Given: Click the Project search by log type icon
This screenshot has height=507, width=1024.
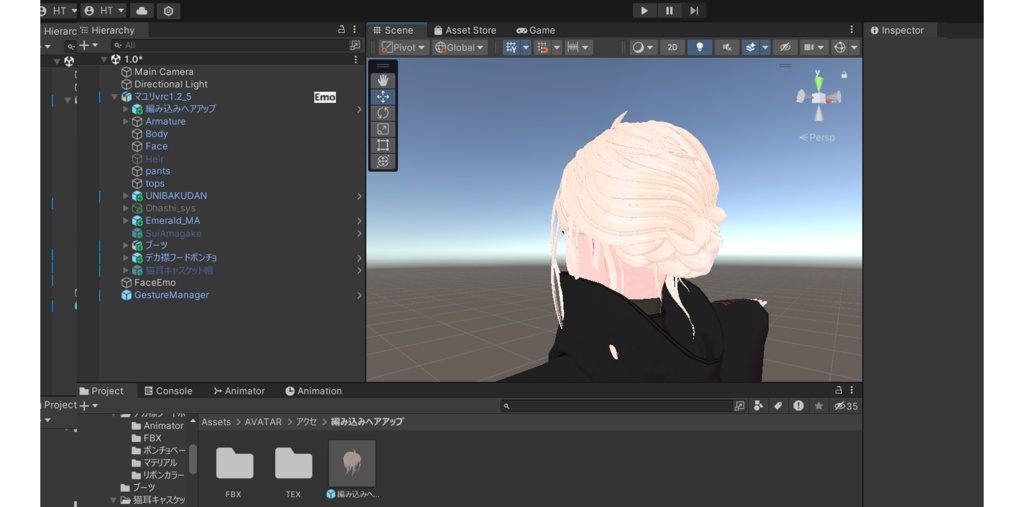Looking at the screenshot, I should (798, 406).
